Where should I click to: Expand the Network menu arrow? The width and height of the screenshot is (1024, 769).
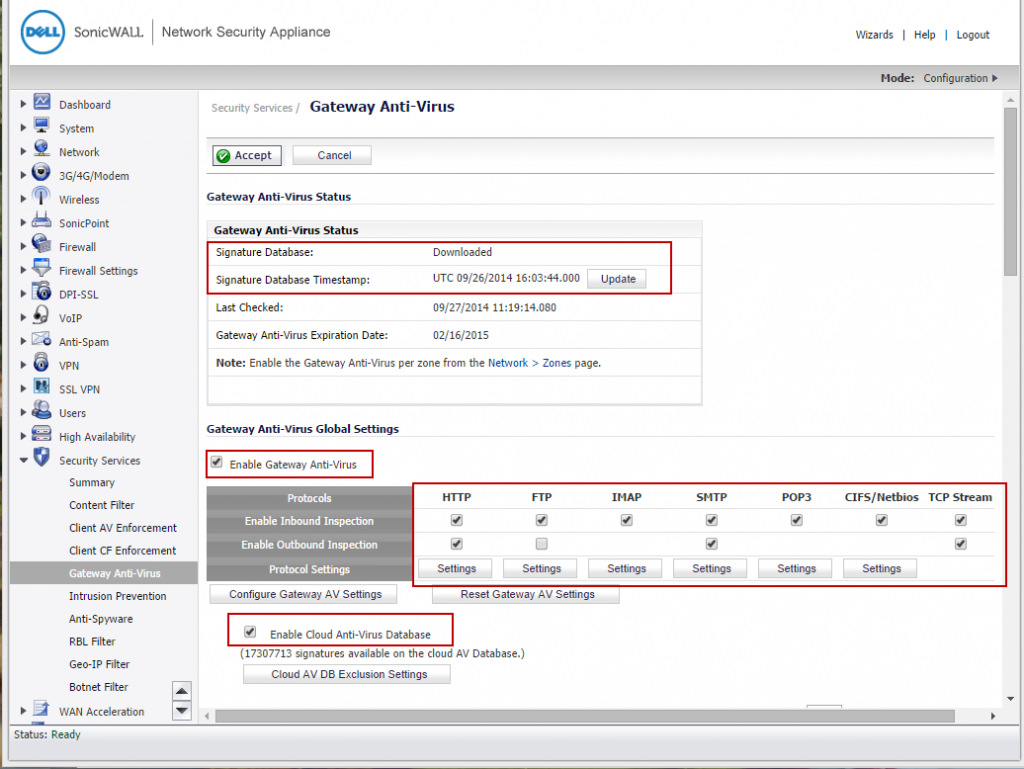pyautogui.click(x=23, y=151)
